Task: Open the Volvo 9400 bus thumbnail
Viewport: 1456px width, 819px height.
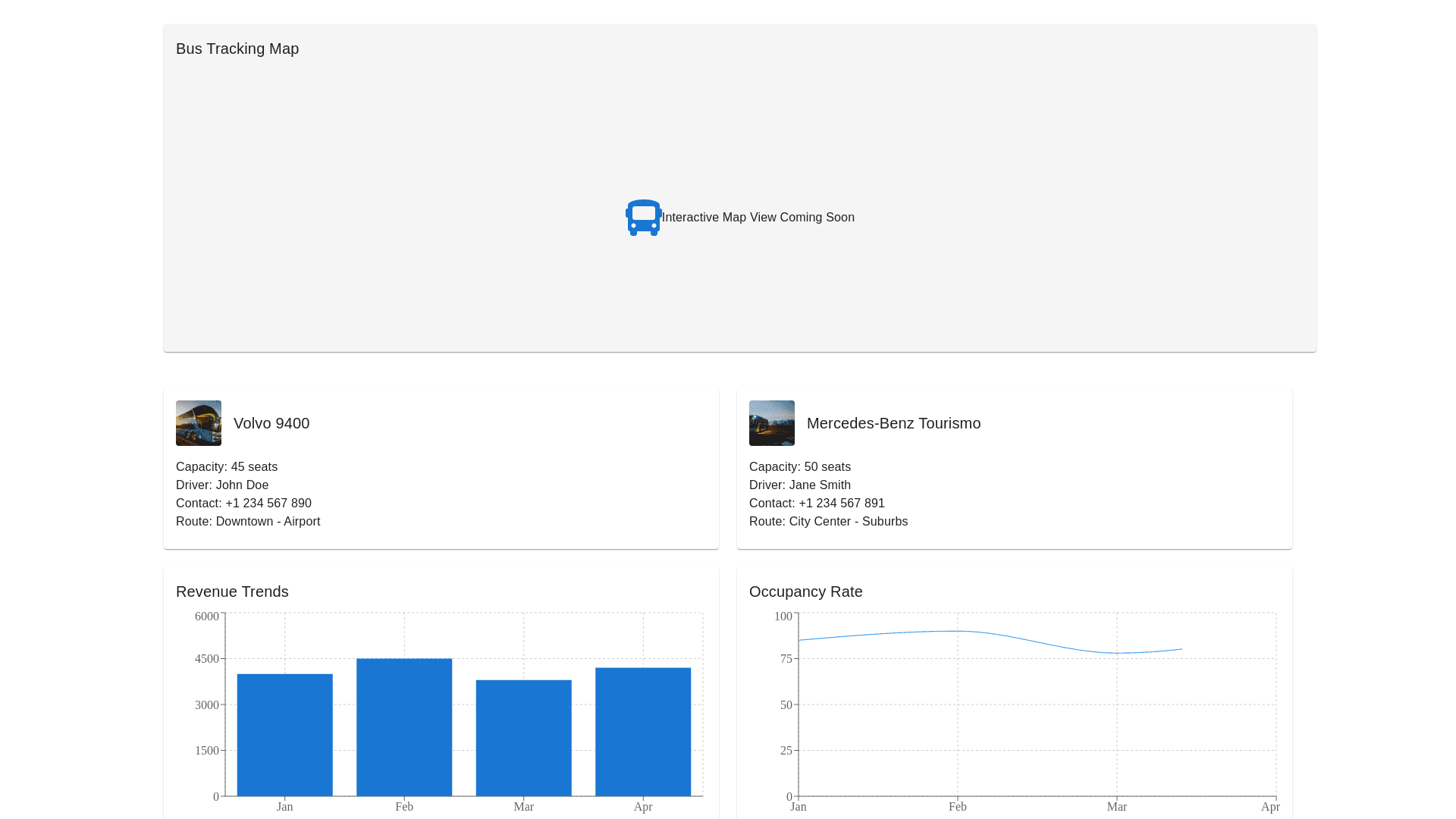Action: click(x=199, y=423)
